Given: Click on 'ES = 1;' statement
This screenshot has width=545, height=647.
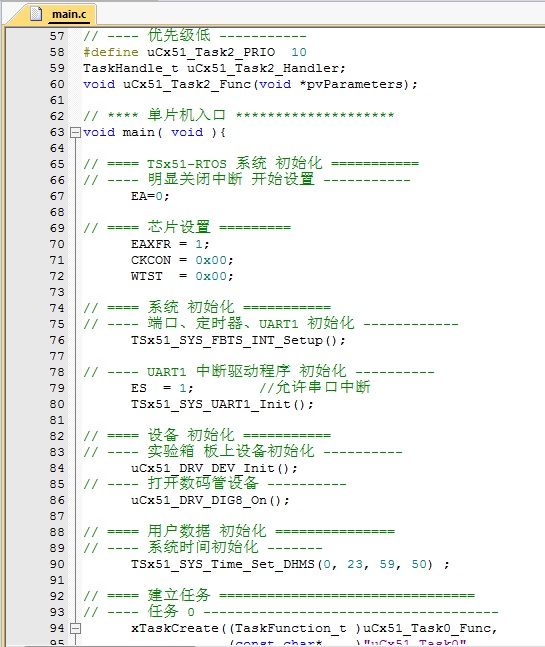Looking at the screenshot, I should pos(162,388).
